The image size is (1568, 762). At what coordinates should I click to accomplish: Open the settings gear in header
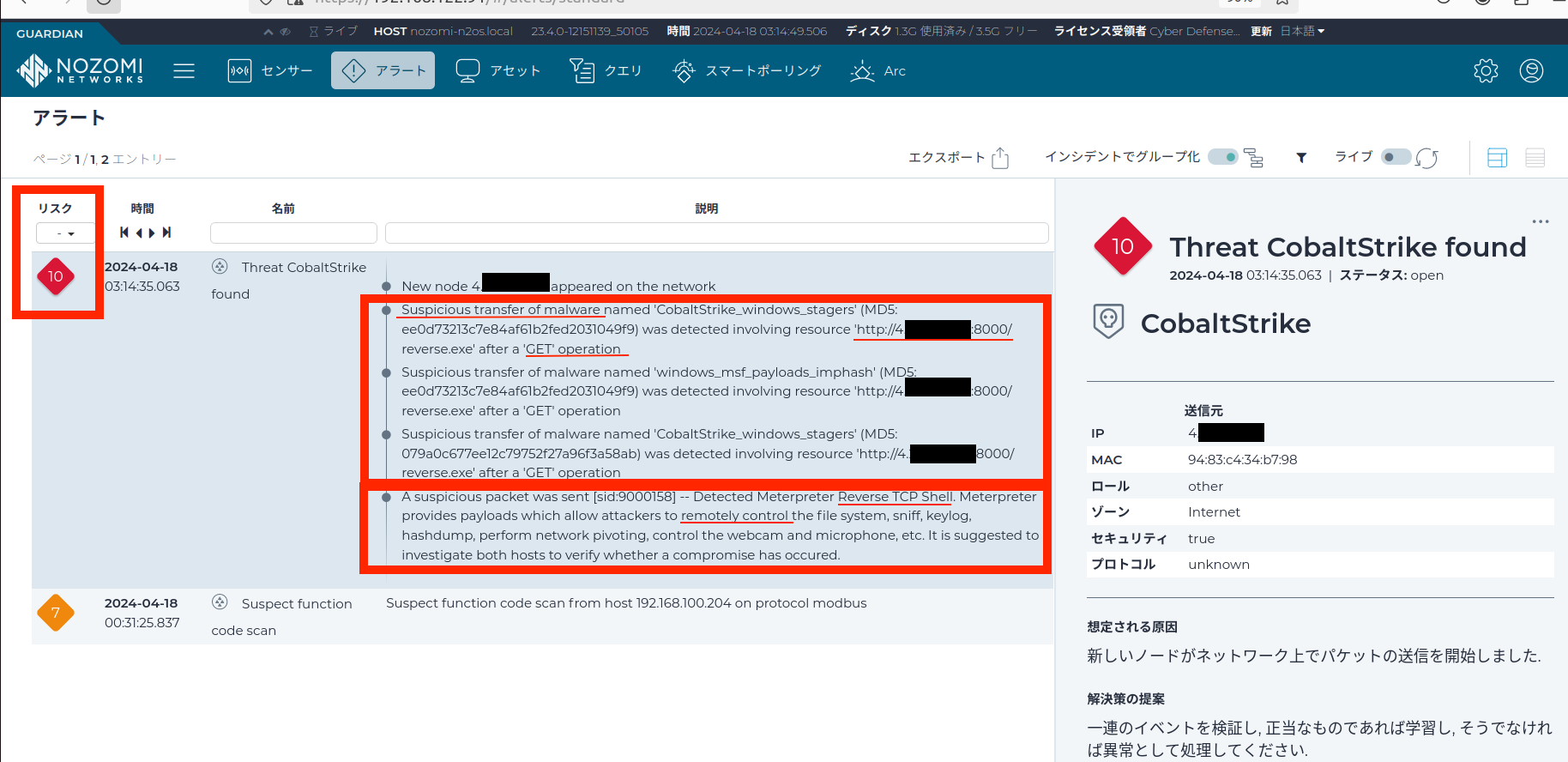[x=1486, y=70]
